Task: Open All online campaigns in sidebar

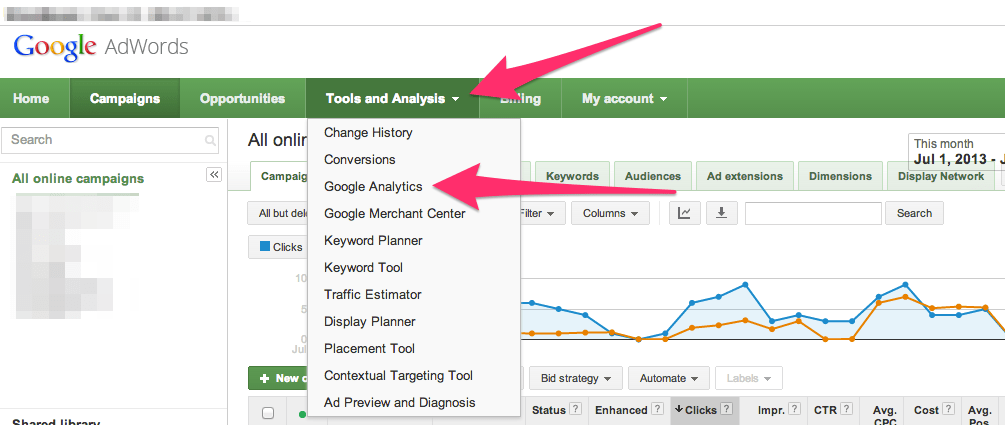Action: [x=78, y=179]
